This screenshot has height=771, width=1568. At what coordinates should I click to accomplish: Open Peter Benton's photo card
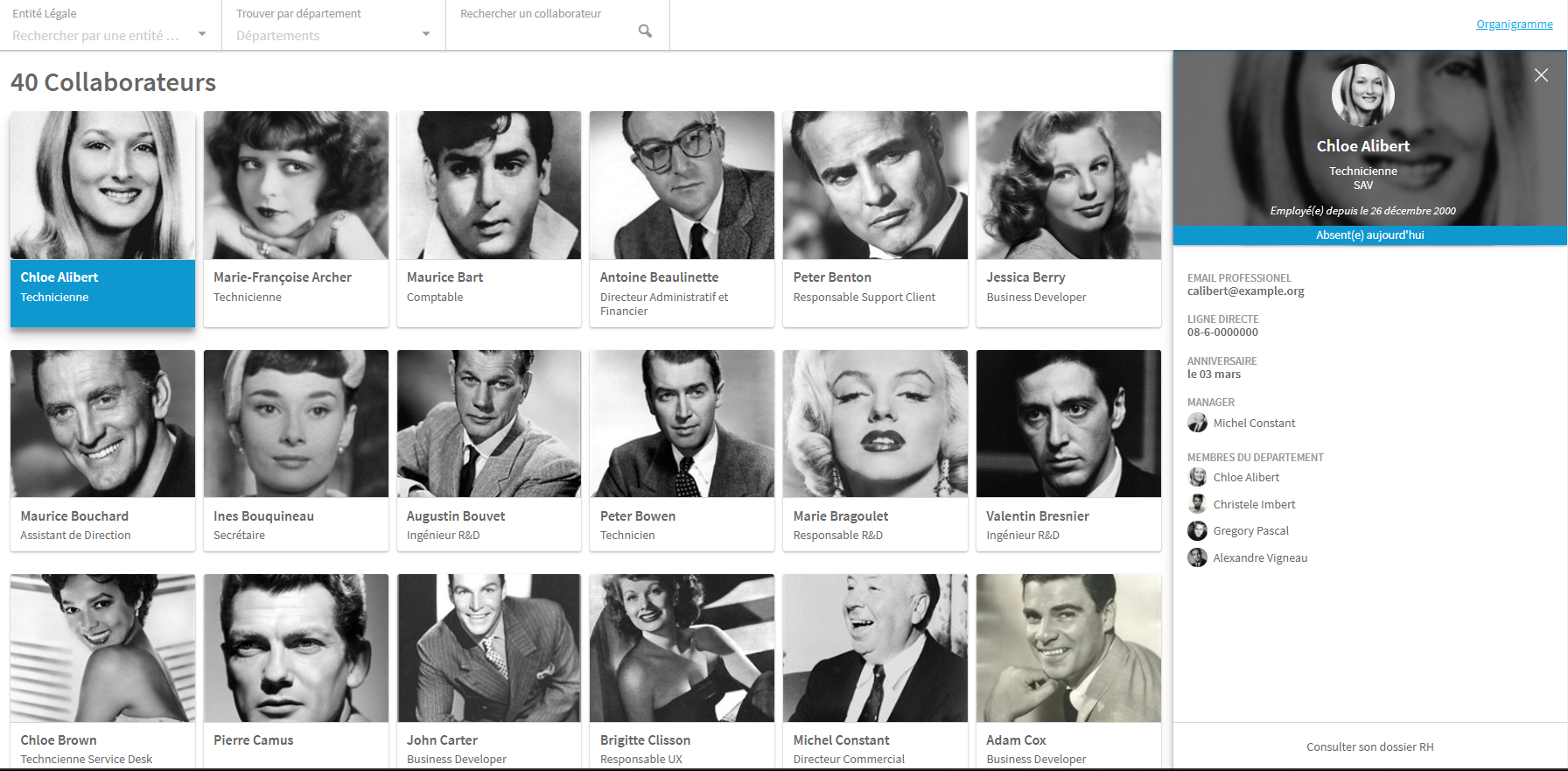click(x=875, y=219)
